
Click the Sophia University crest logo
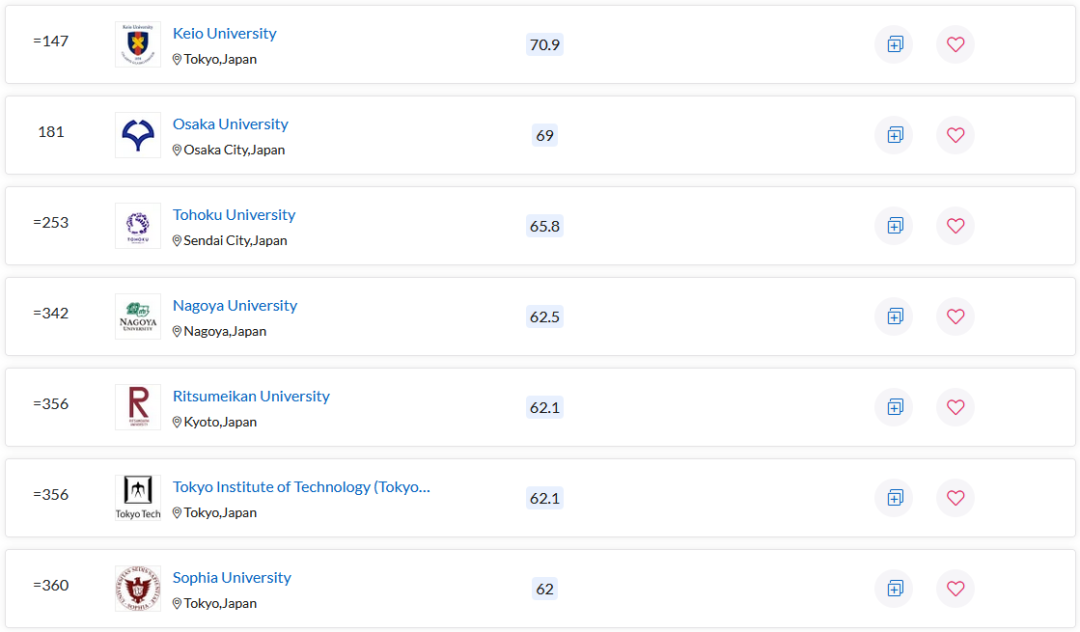[138, 588]
